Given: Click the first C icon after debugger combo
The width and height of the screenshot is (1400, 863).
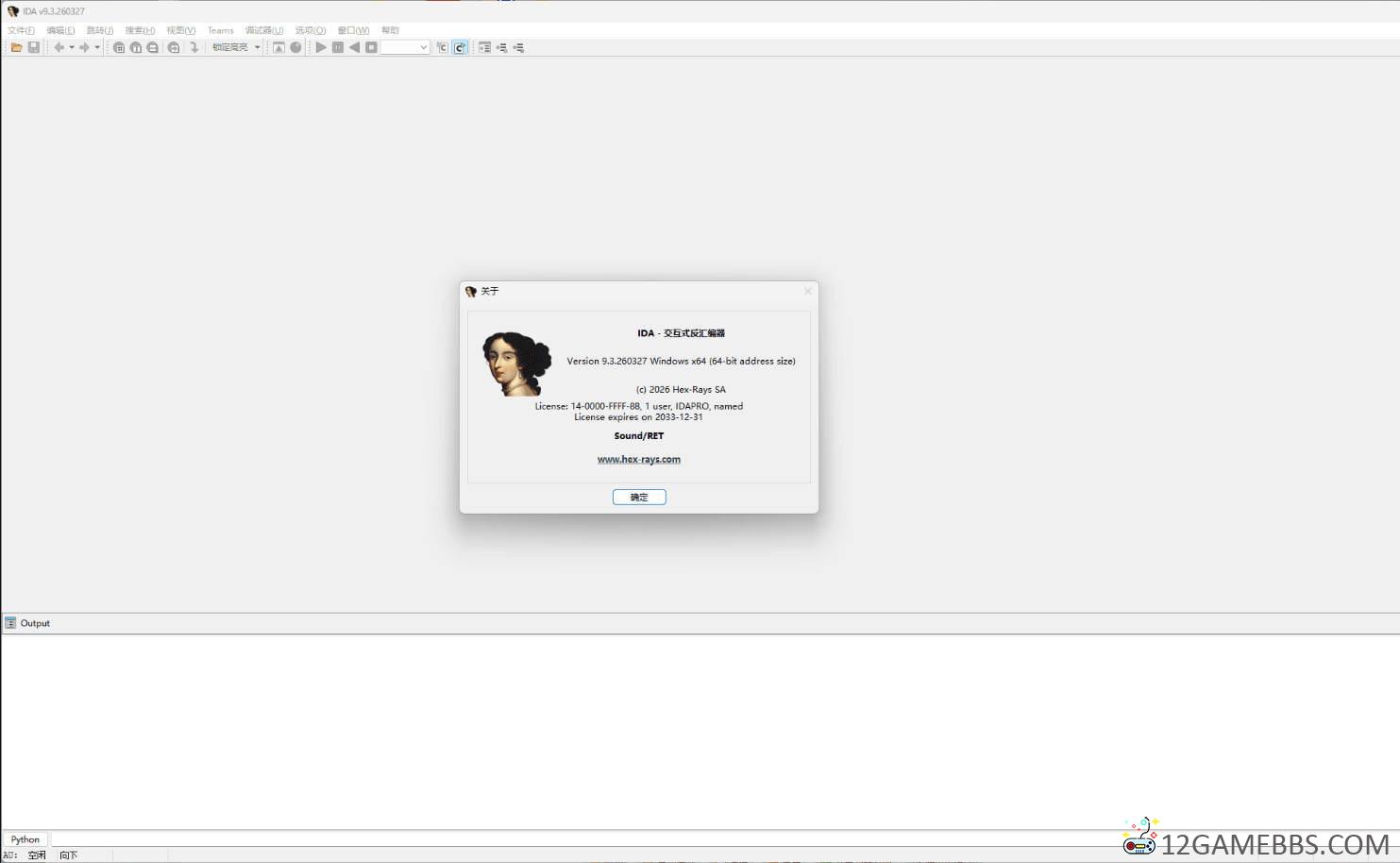Looking at the screenshot, I should (442, 47).
